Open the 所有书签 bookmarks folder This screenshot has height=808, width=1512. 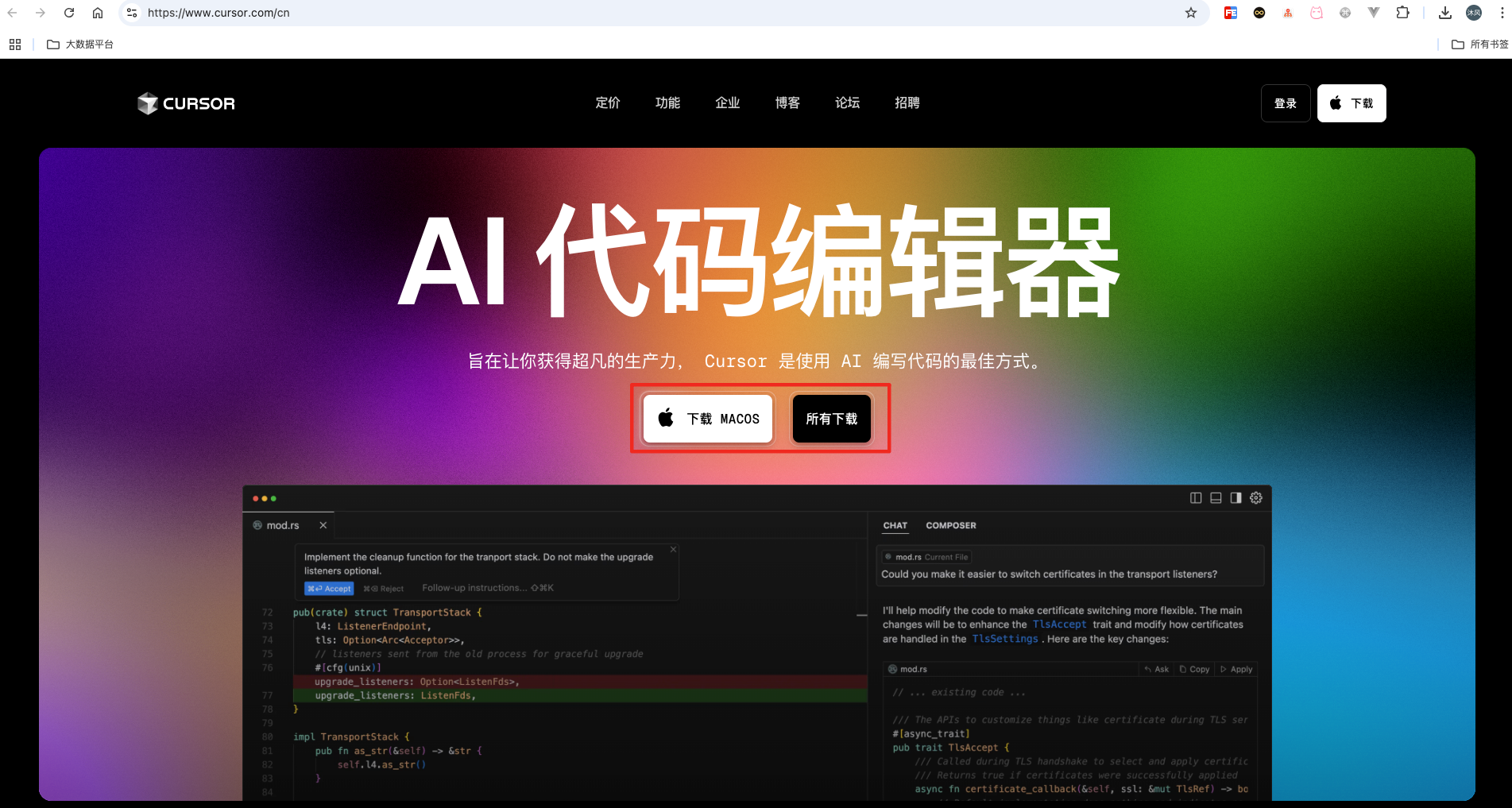1479,44
